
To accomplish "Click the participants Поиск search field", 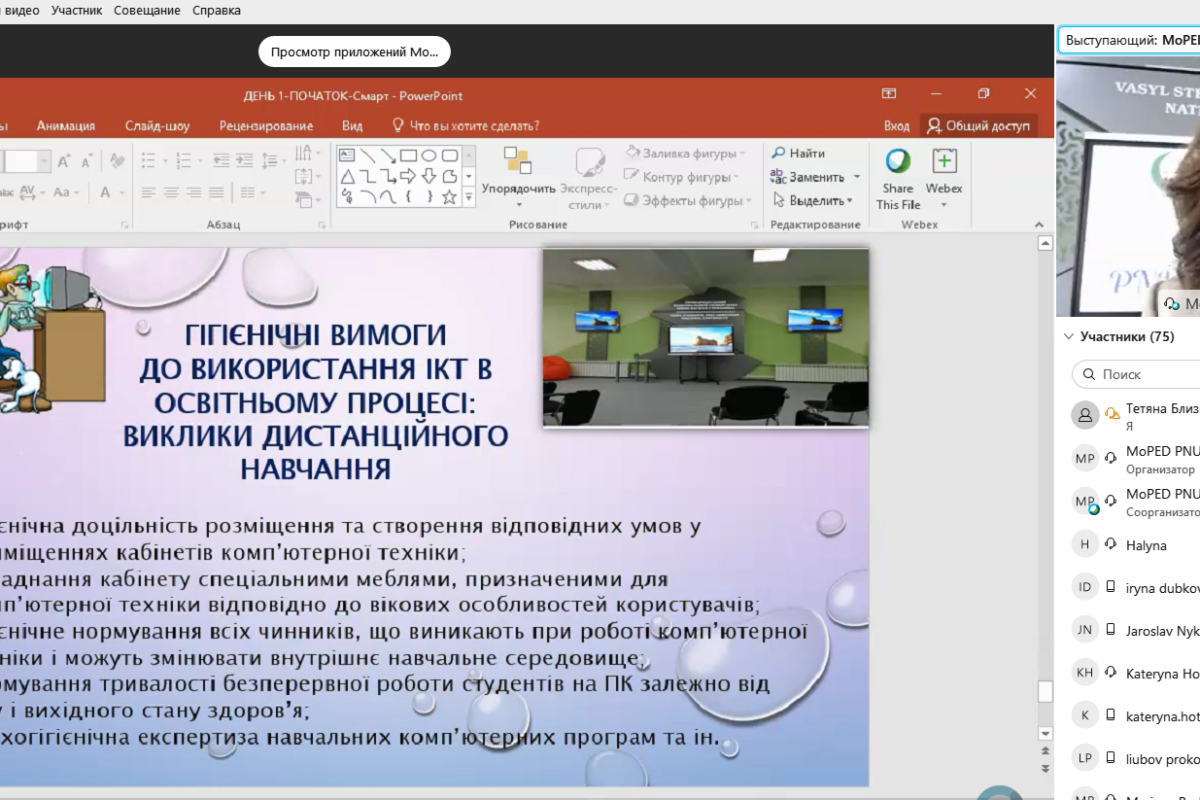I will (1140, 374).
